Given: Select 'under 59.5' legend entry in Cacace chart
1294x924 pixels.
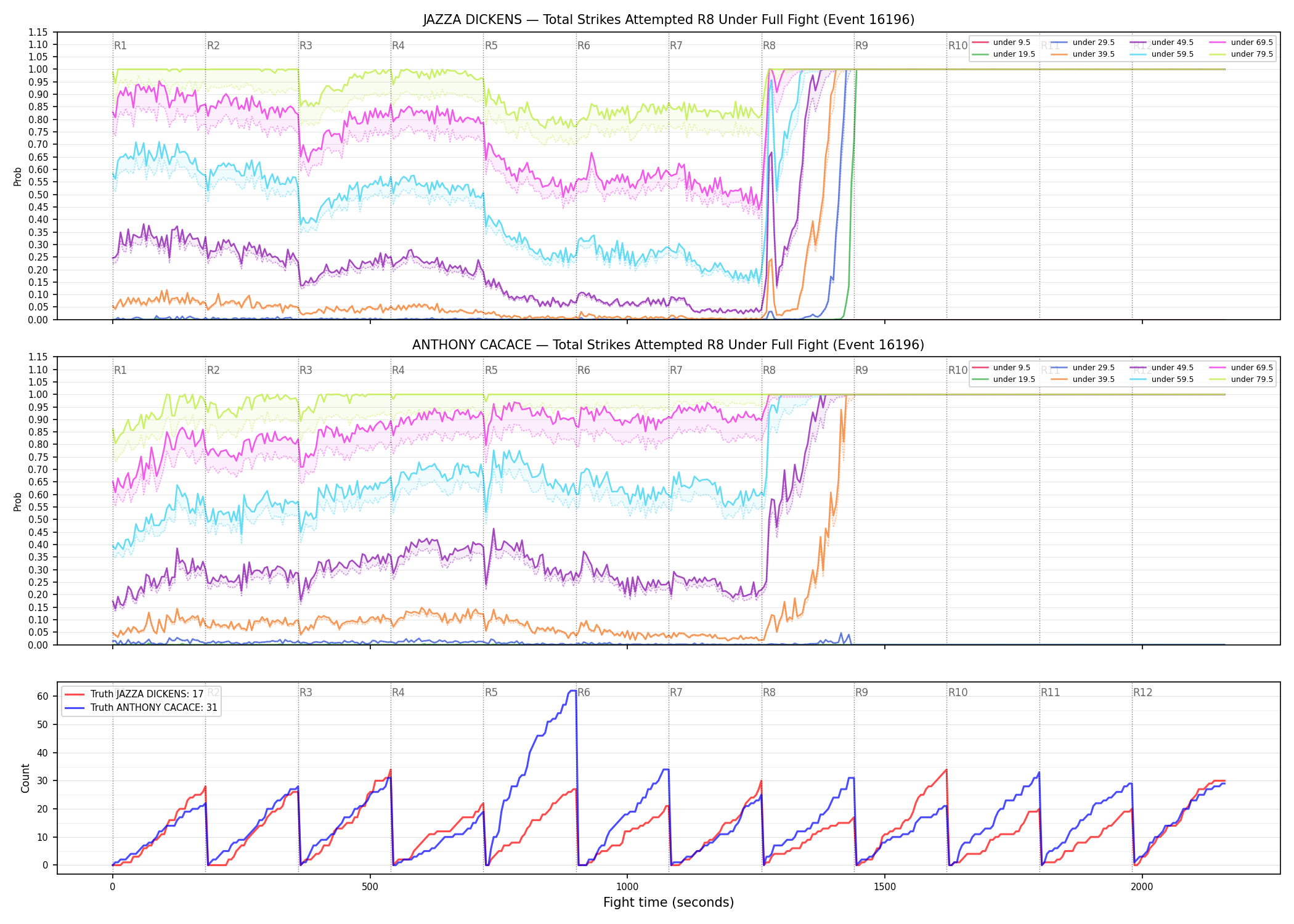Looking at the screenshot, I should pyautogui.click(x=1162, y=379).
